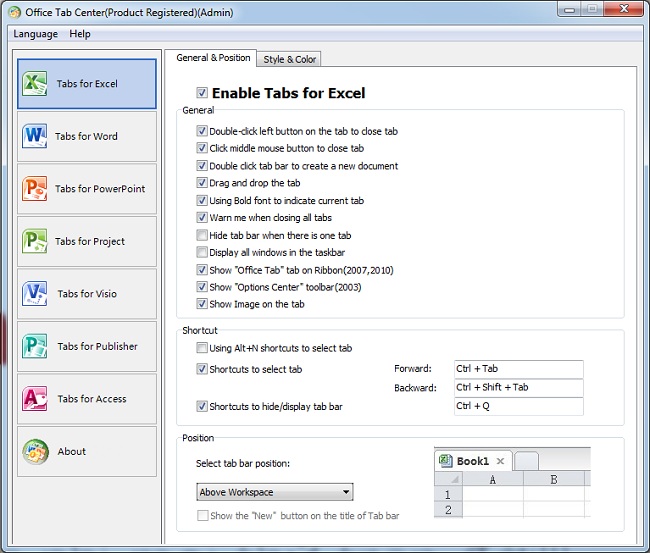Open the Tabs for PowerPoint settings
Screen dimensions: 650x553
click(87, 188)
